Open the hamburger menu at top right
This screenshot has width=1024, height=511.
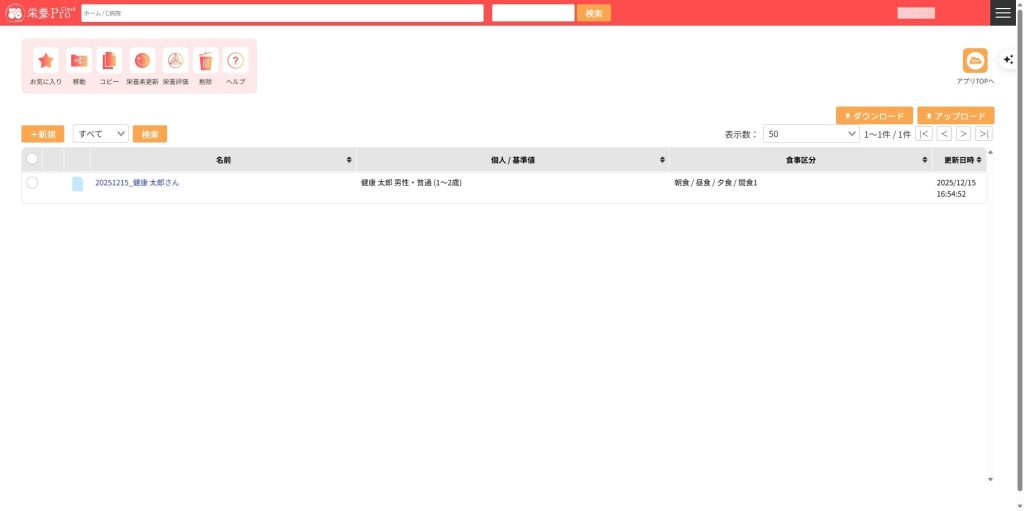pyautogui.click(x=1003, y=13)
